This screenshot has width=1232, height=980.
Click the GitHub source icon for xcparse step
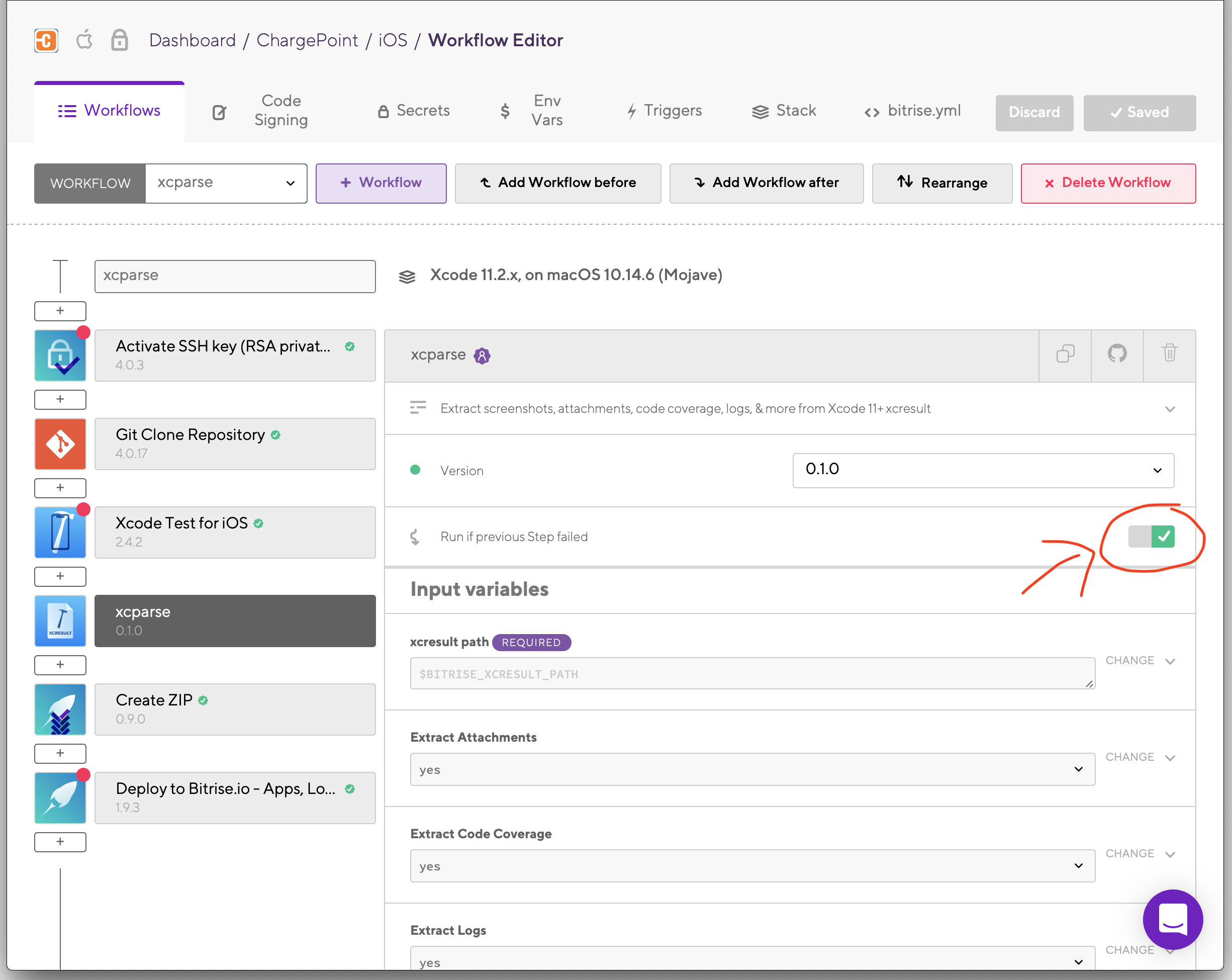(x=1116, y=354)
